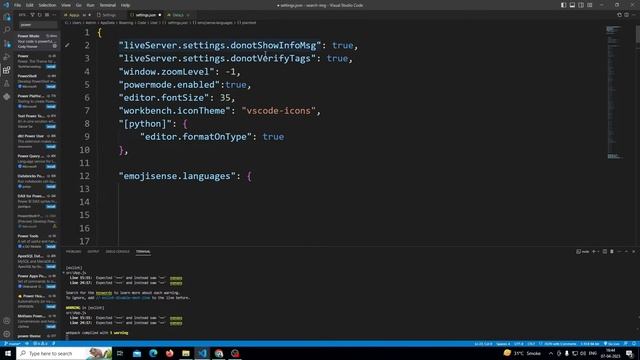Viewport: 640px width, 360px height.
Task: Click the split terminal icon in the panel toolbar
Action: pyautogui.click(x=605, y=251)
